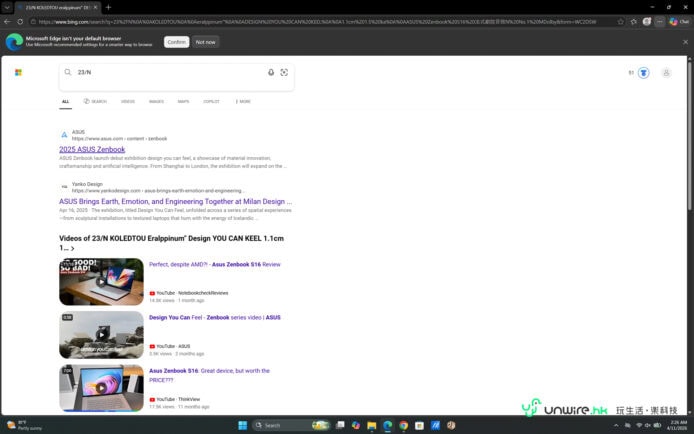
Task: Open visual search with the camera icon
Action: [x=284, y=72]
